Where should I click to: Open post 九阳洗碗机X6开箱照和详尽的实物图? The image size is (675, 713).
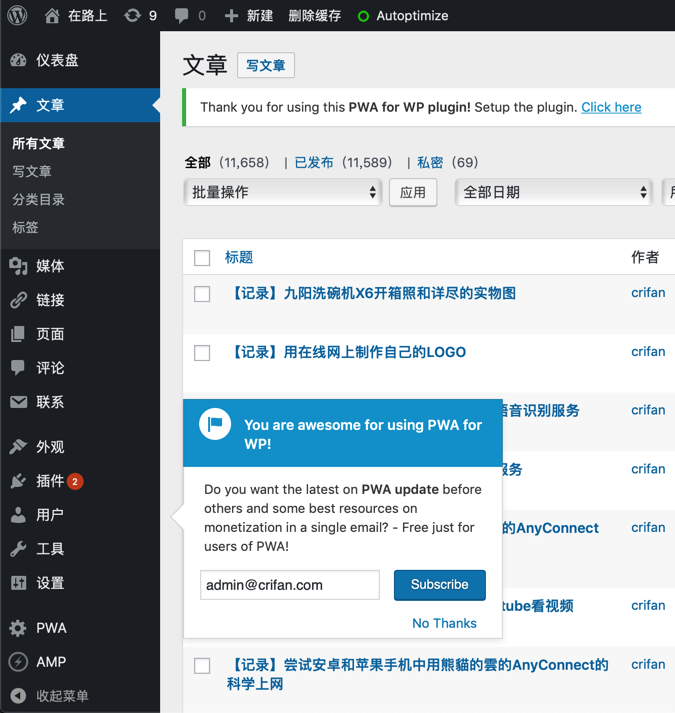372,293
